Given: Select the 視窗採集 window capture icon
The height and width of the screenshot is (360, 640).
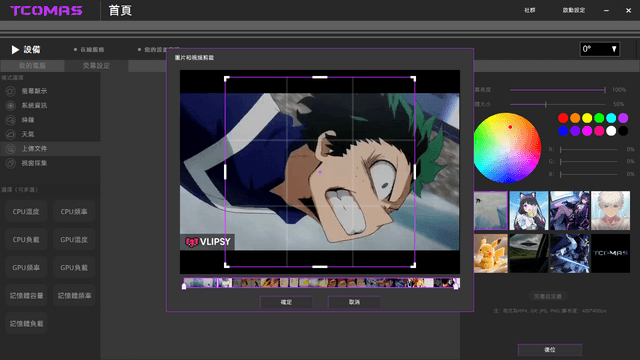Looking at the screenshot, I should click(x=11, y=163).
